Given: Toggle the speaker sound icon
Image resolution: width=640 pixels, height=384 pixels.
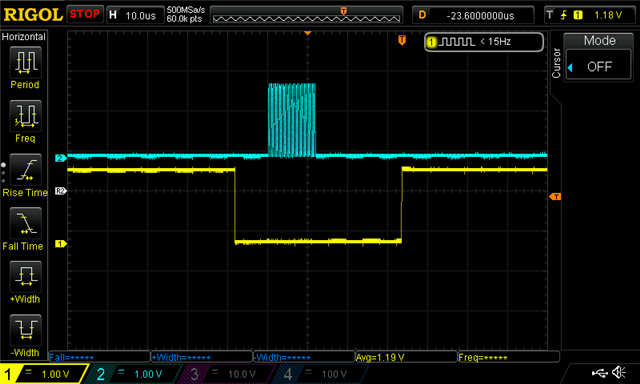Looking at the screenshot, I should [619, 372].
